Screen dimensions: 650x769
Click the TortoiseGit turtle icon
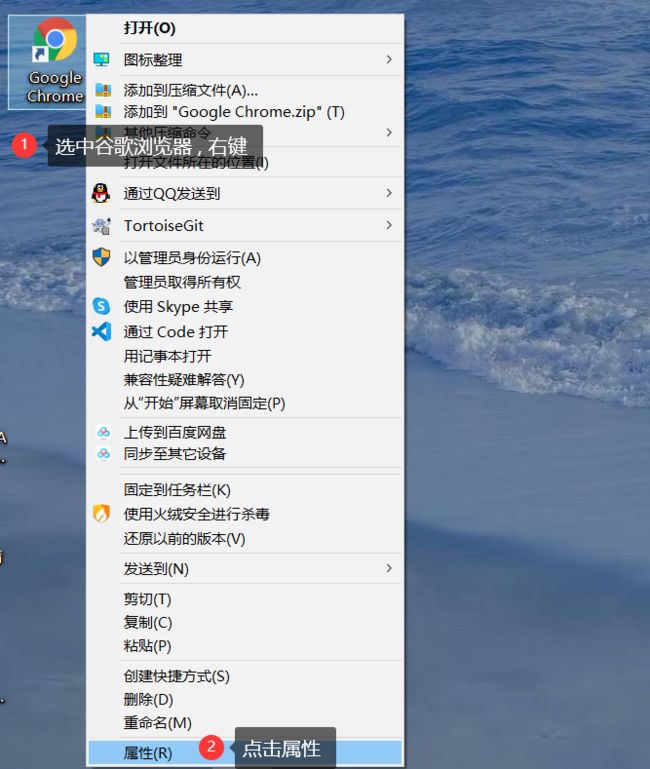[x=101, y=226]
